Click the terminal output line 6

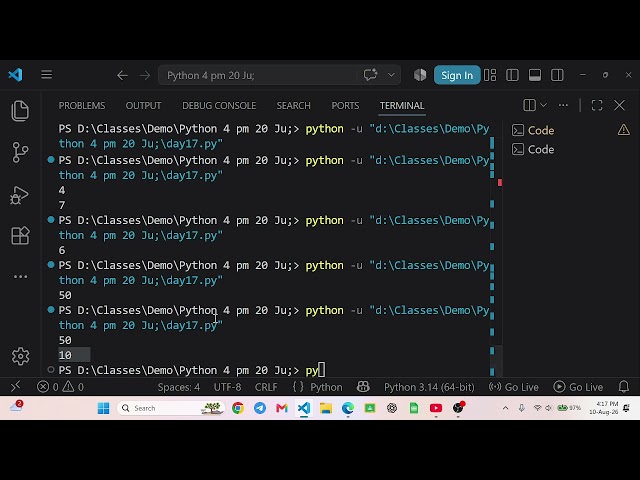62,250
